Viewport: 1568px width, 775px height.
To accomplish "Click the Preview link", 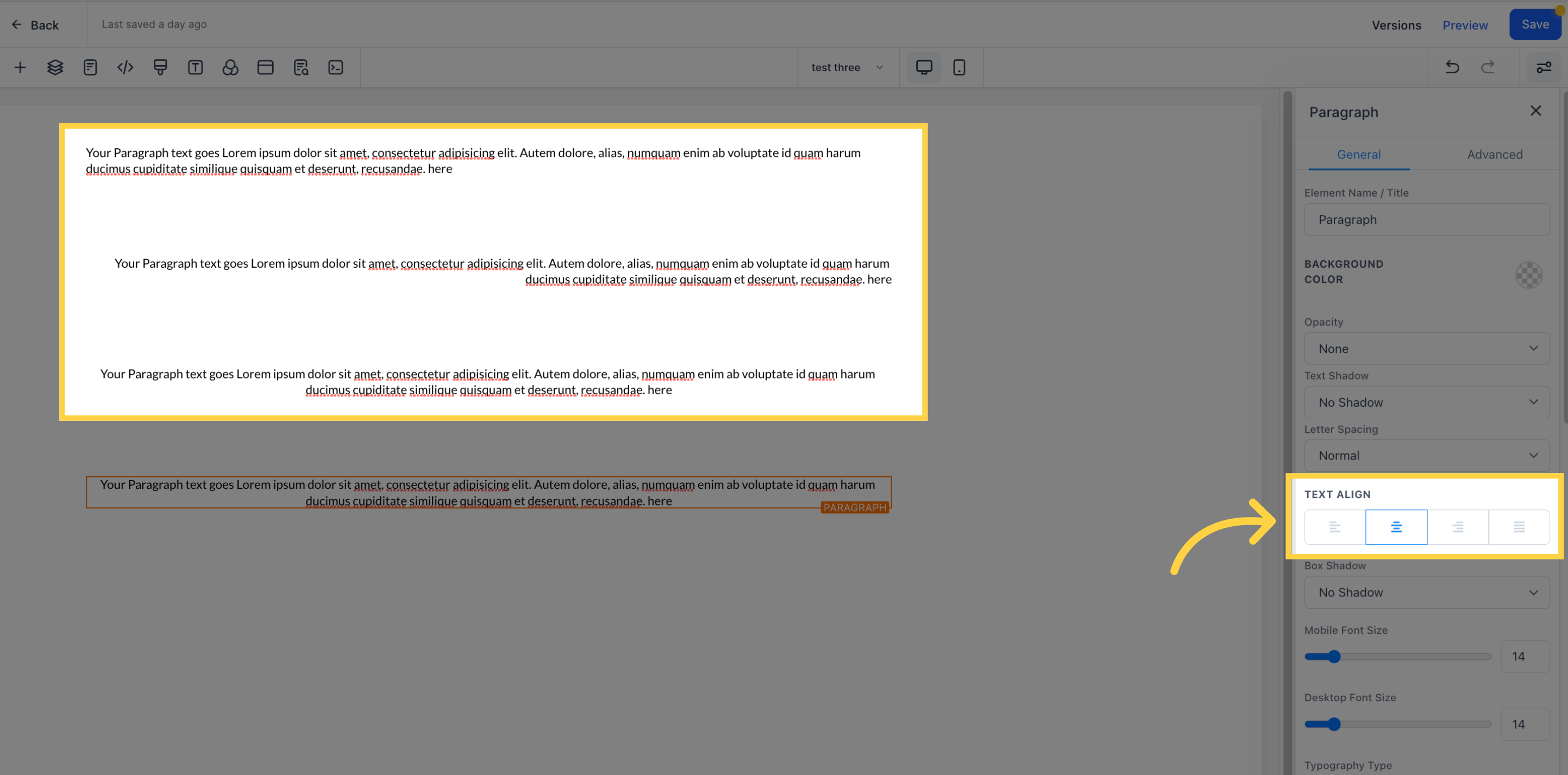I will click(1465, 25).
